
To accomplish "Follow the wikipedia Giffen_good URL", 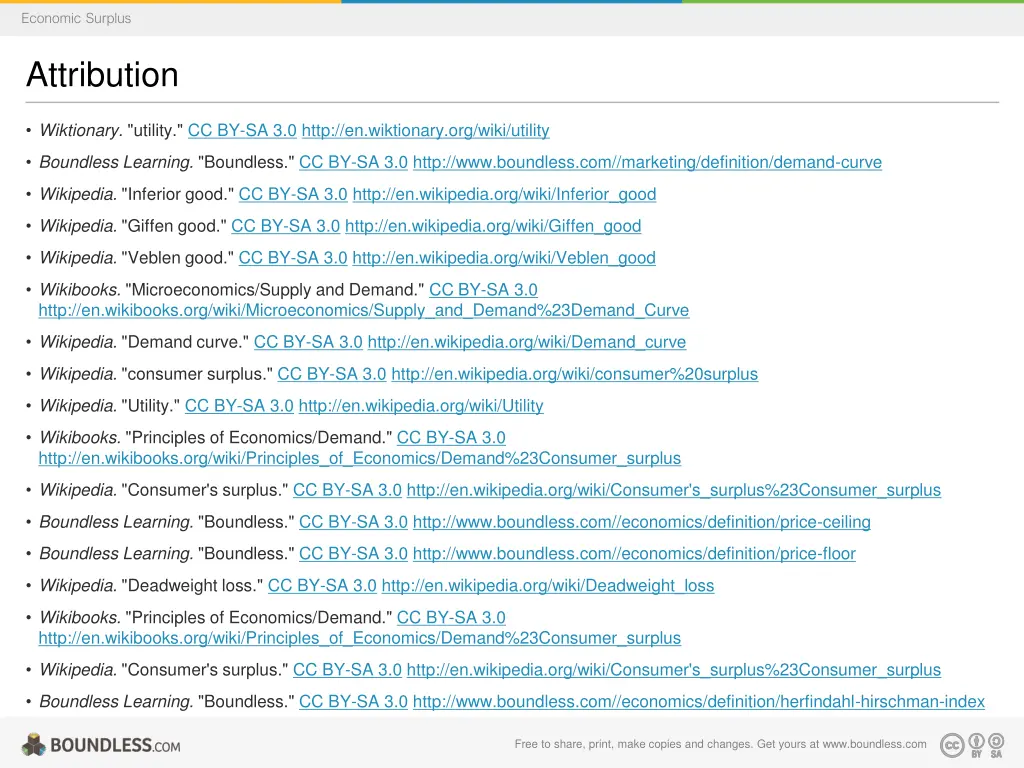I will pyautogui.click(x=493, y=226).
